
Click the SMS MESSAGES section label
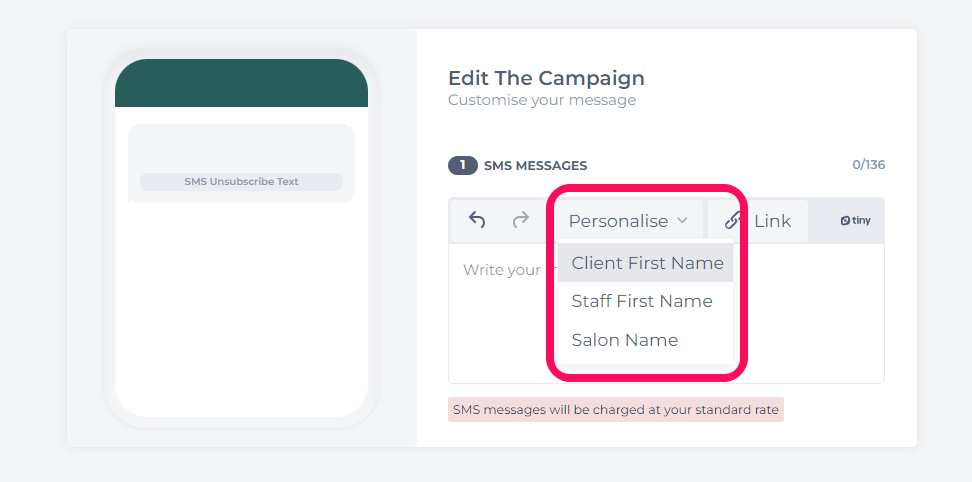click(536, 165)
